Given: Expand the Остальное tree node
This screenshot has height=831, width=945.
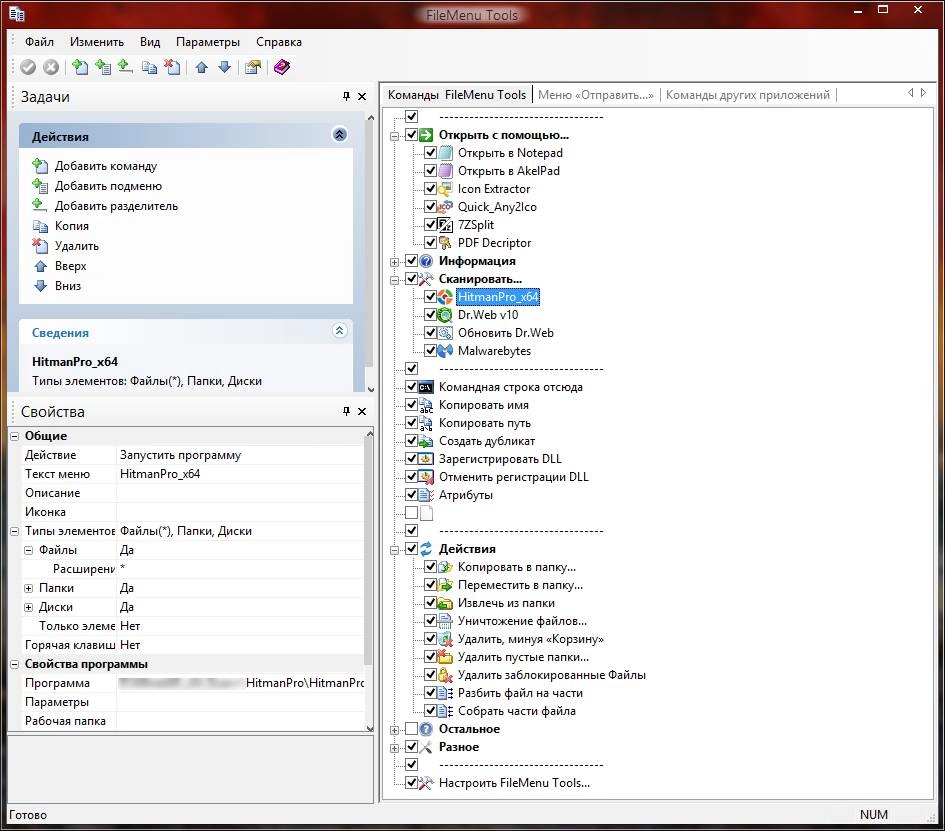Looking at the screenshot, I should 394,730.
